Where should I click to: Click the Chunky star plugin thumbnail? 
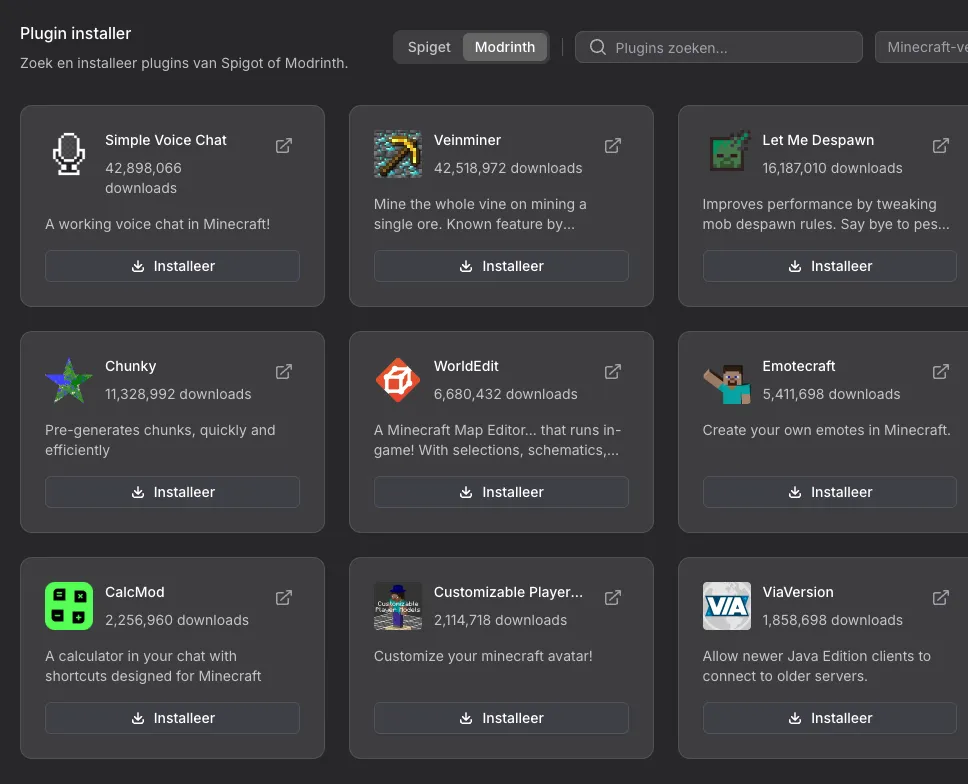[69, 381]
